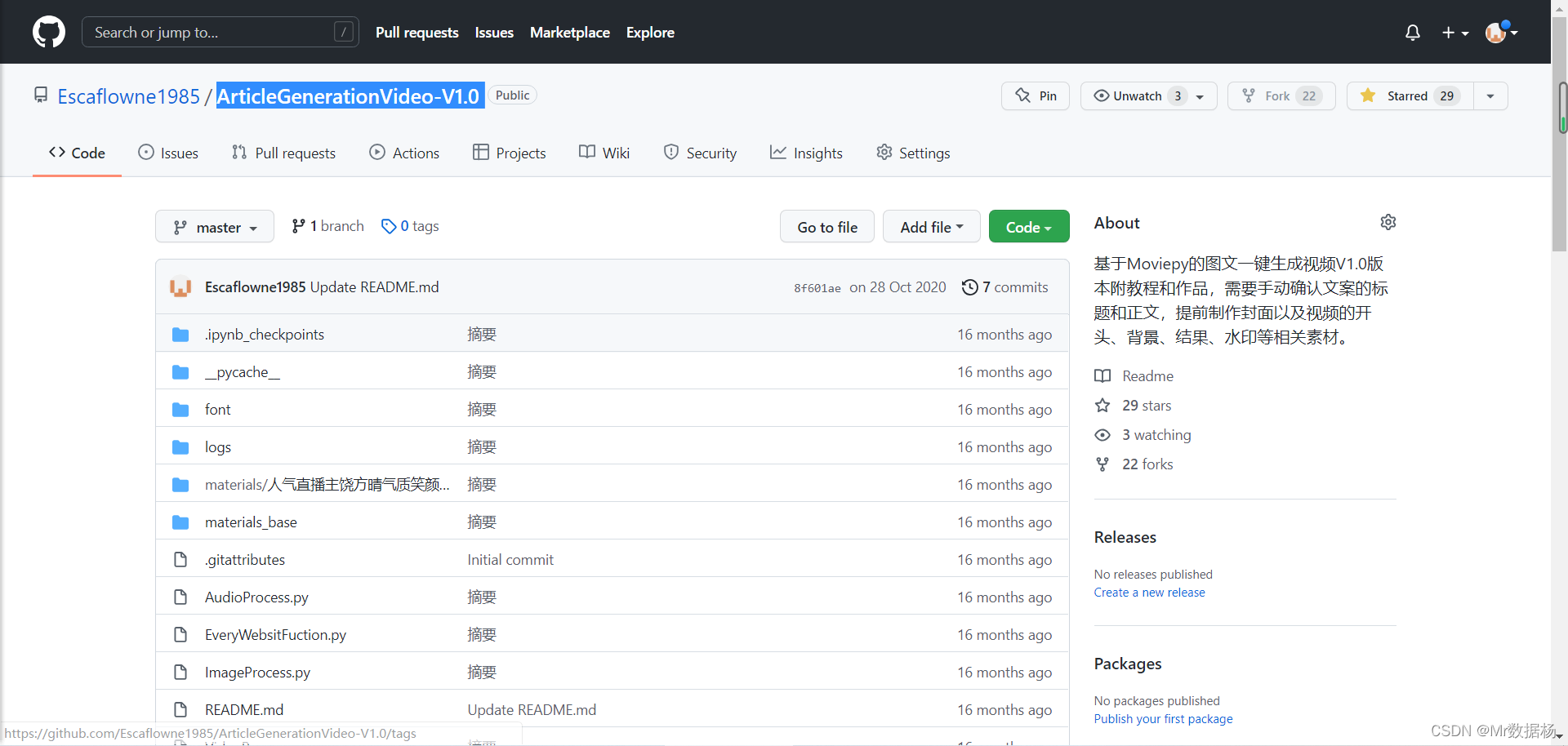Viewport: 1568px width, 746px height.
Task: Expand the Add file dropdown
Action: 932,227
